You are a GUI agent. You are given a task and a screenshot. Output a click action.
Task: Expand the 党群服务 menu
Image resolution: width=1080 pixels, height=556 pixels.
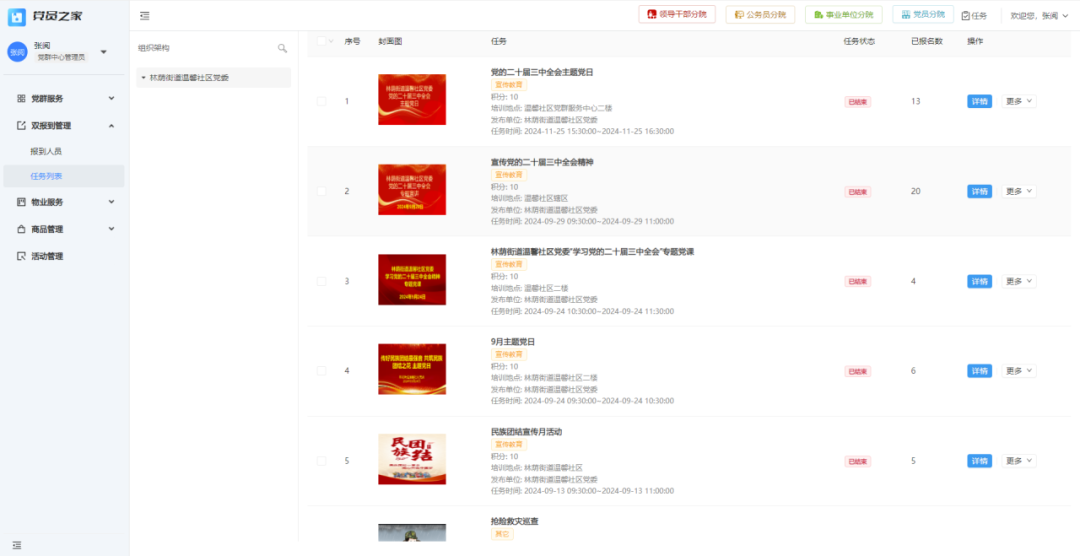(112, 99)
